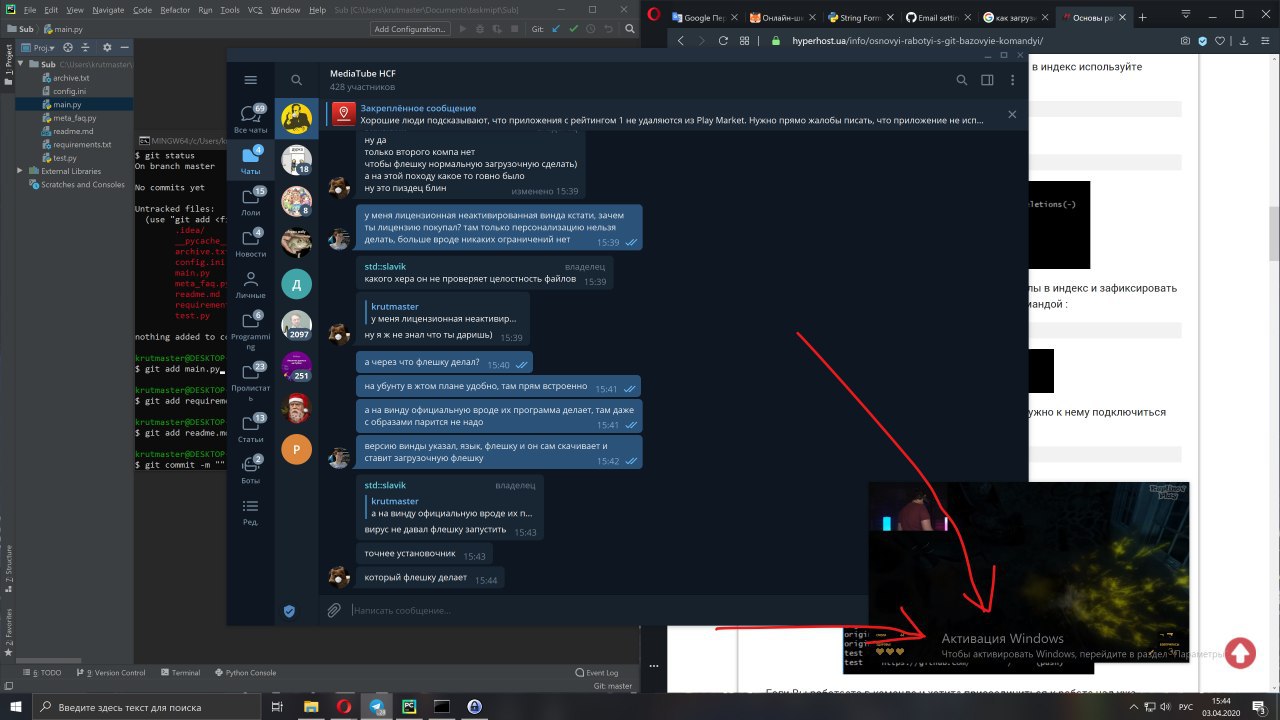Click Add Configuration button in PyCharm
This screenshot has height=720, width=1280.
click(410, 29)
